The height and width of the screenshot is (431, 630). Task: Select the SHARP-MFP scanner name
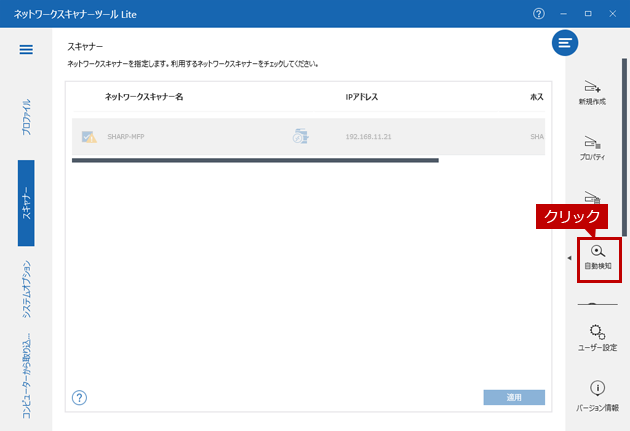(126, 137)
